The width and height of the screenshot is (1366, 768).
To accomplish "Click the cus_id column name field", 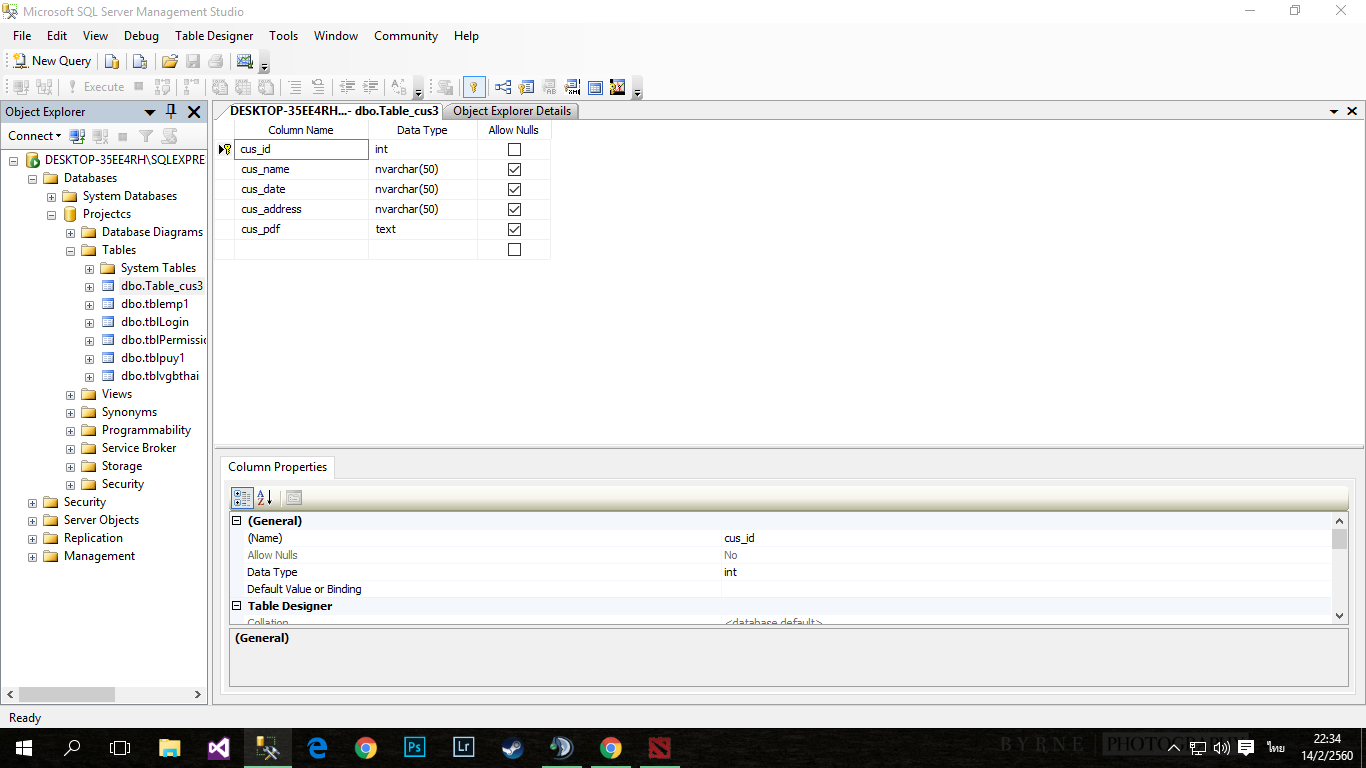I will coord(302,150).
